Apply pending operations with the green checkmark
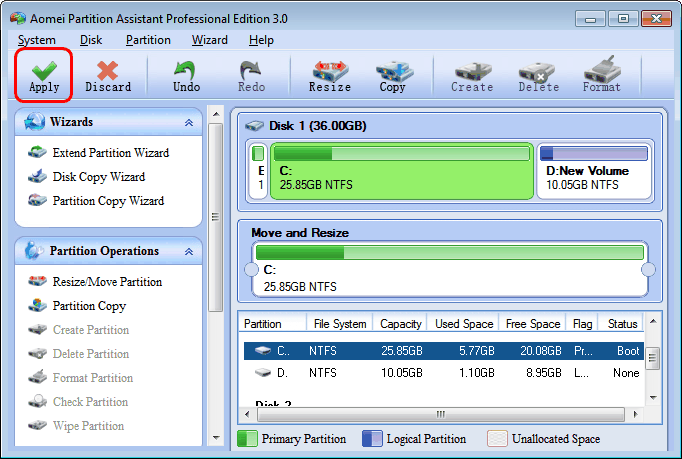Viewport: 682px width, 459px height. tap(43, 75)
